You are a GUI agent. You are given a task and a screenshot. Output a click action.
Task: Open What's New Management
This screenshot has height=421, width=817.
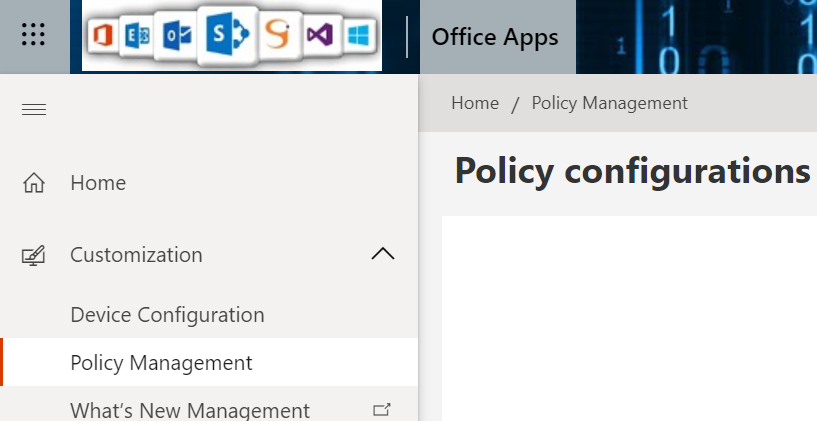(x=190, y=410)
